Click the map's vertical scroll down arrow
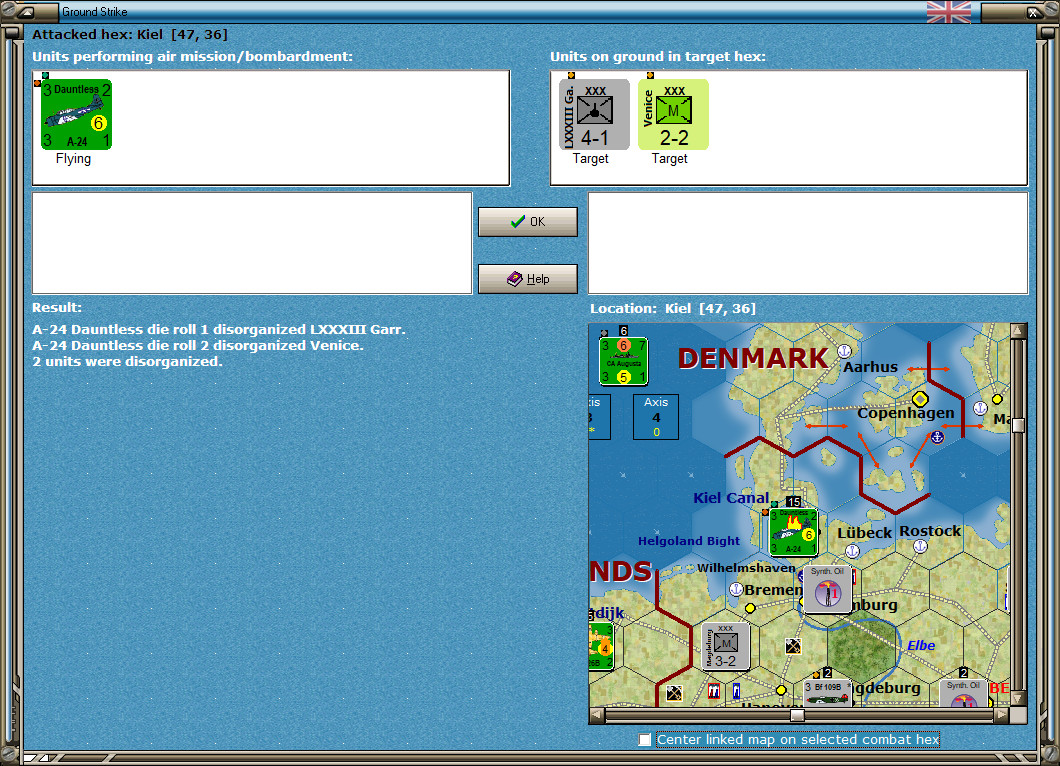Screen dimensions: 1060x766 1018,698
